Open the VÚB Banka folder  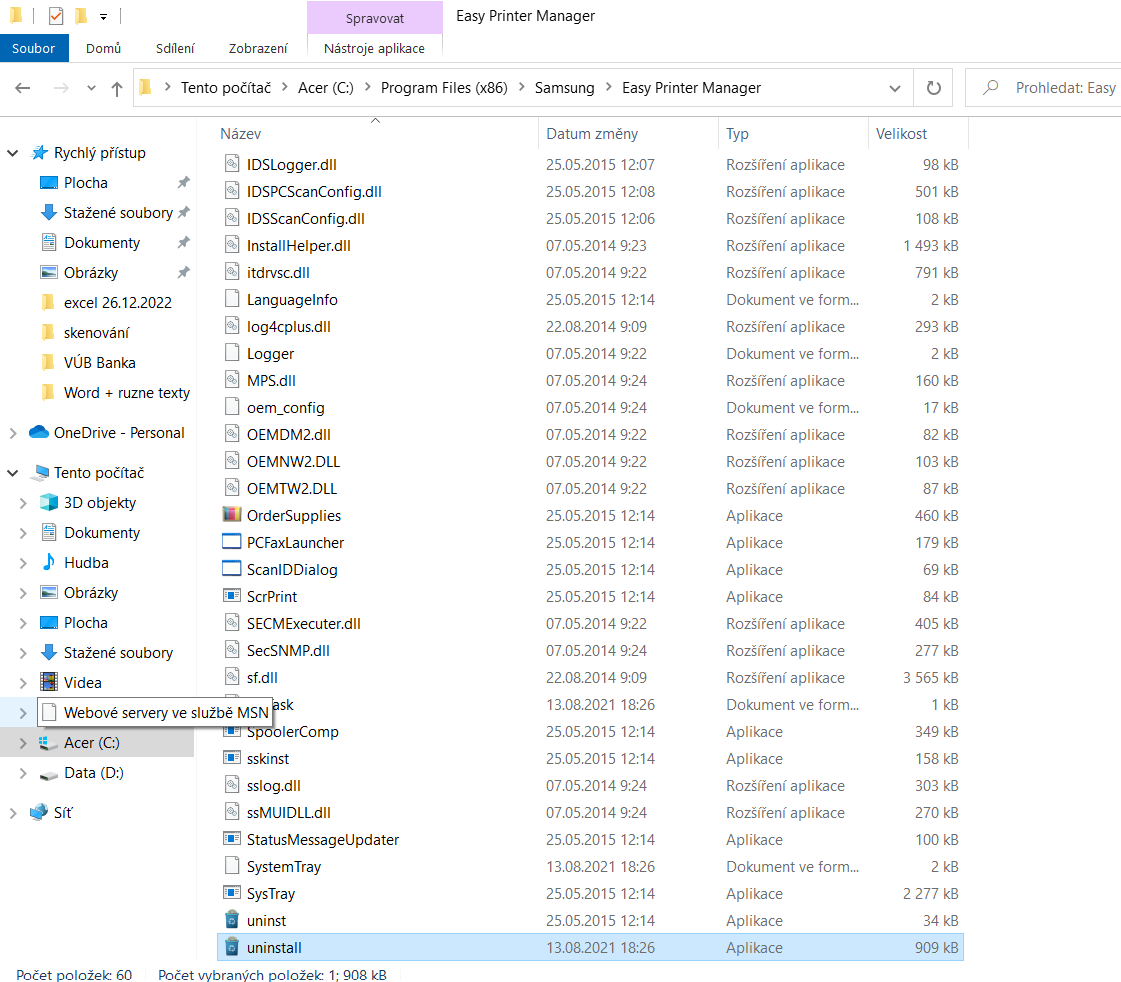(99, 362)
